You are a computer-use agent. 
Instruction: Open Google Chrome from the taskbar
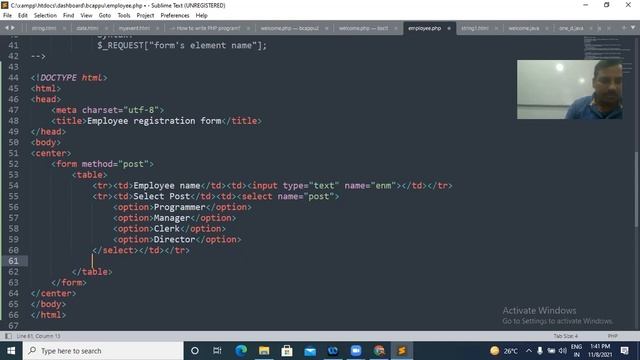379,351
